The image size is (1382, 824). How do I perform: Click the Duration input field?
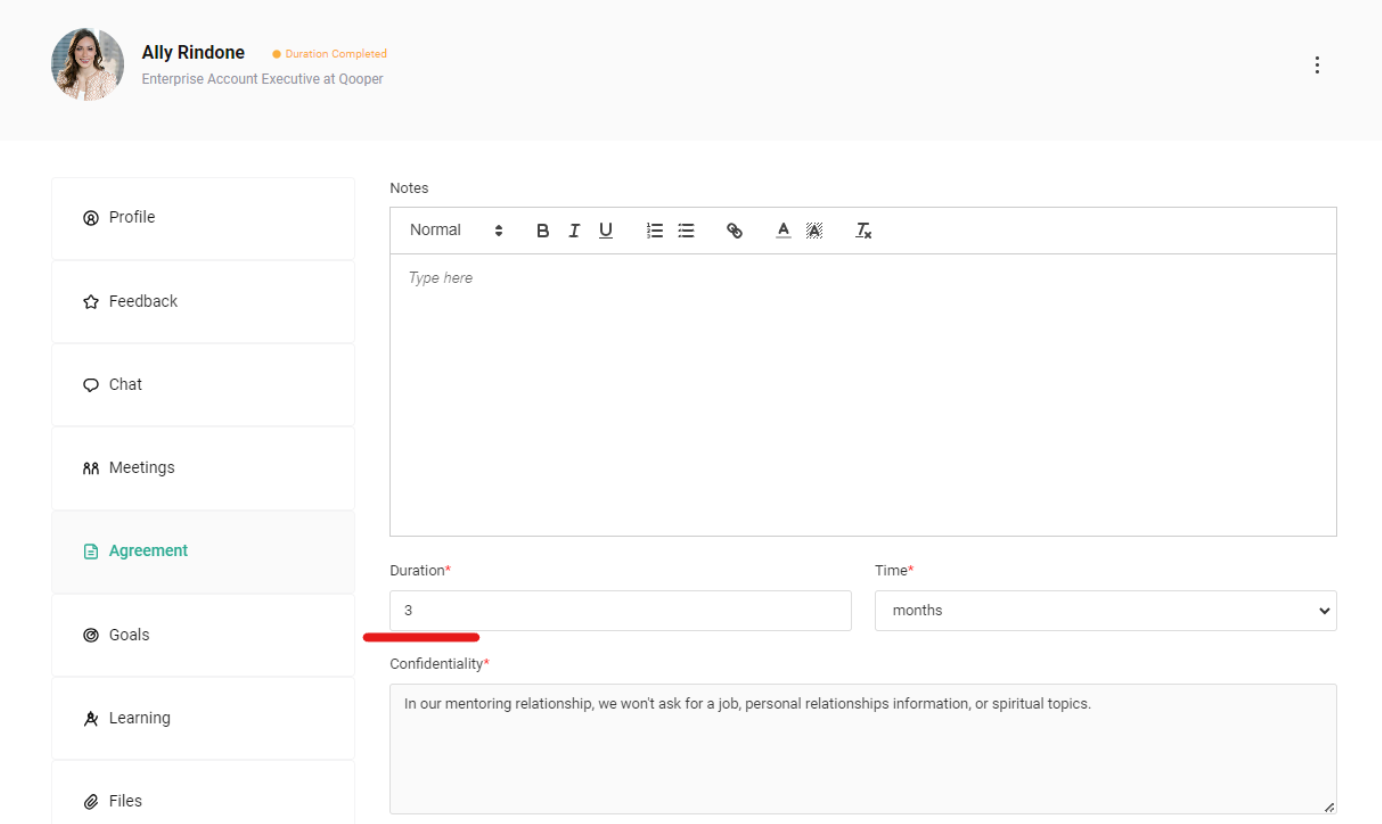tap(620, 611)
